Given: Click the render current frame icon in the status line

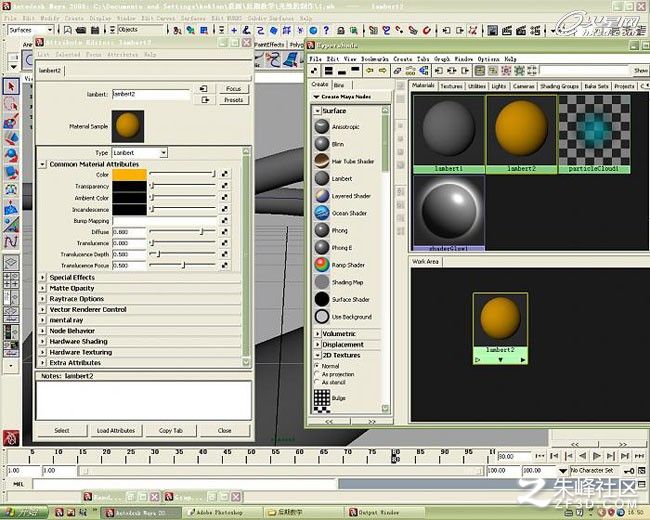Looking at the screenshot, I should coord(507,30).
